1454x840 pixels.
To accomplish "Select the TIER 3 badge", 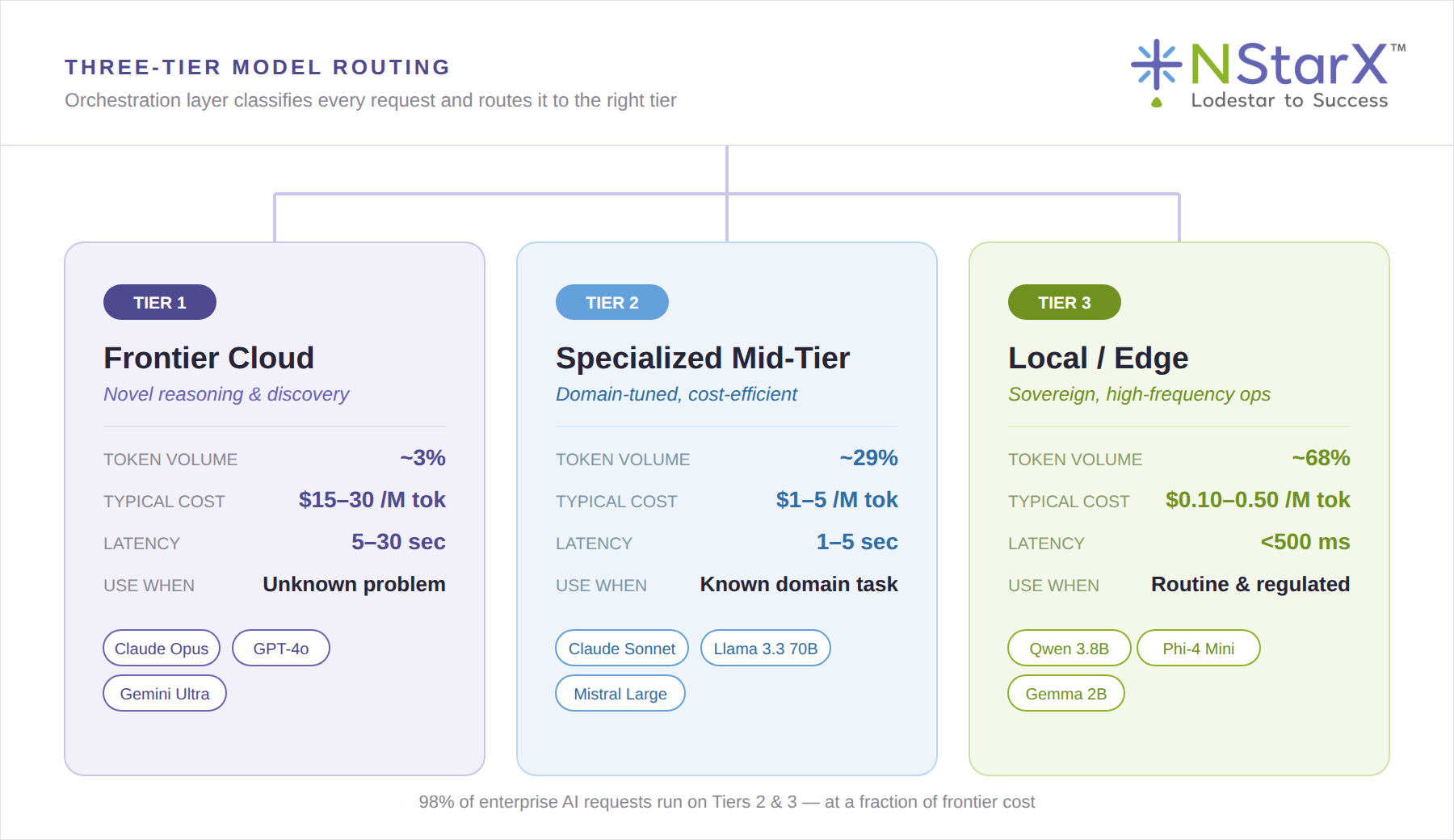I will 1065,302.
